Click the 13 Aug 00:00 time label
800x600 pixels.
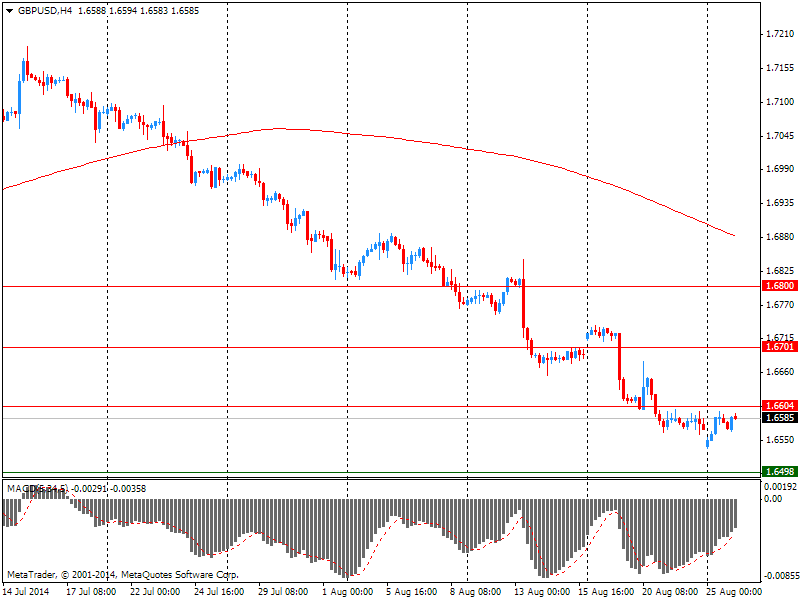(x=539, y=592)
